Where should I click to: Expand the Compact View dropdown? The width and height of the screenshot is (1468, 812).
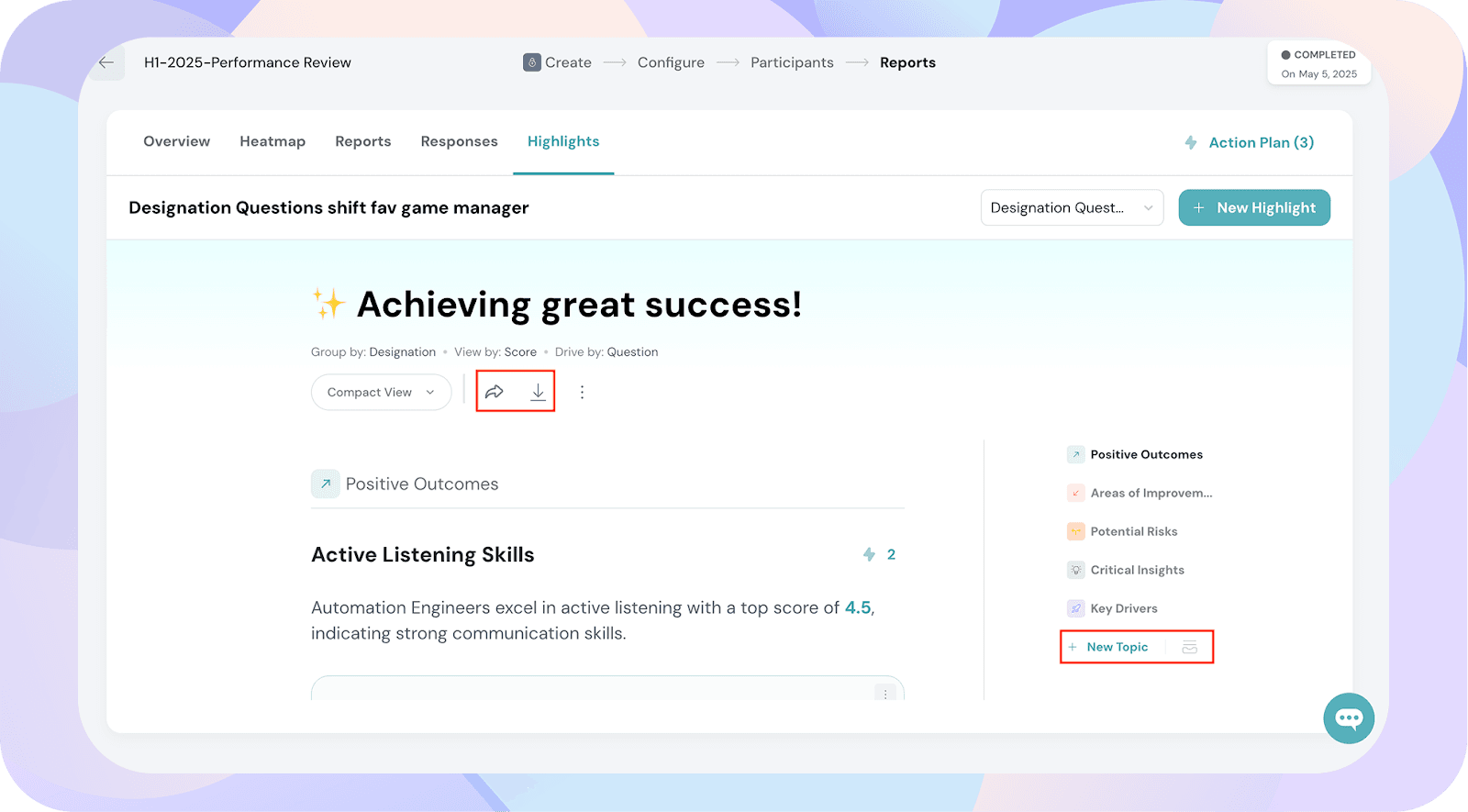click(381, 392)
